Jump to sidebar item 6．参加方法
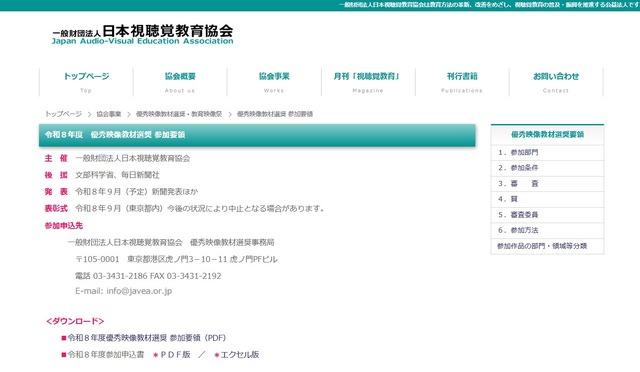 pos(547,230)
